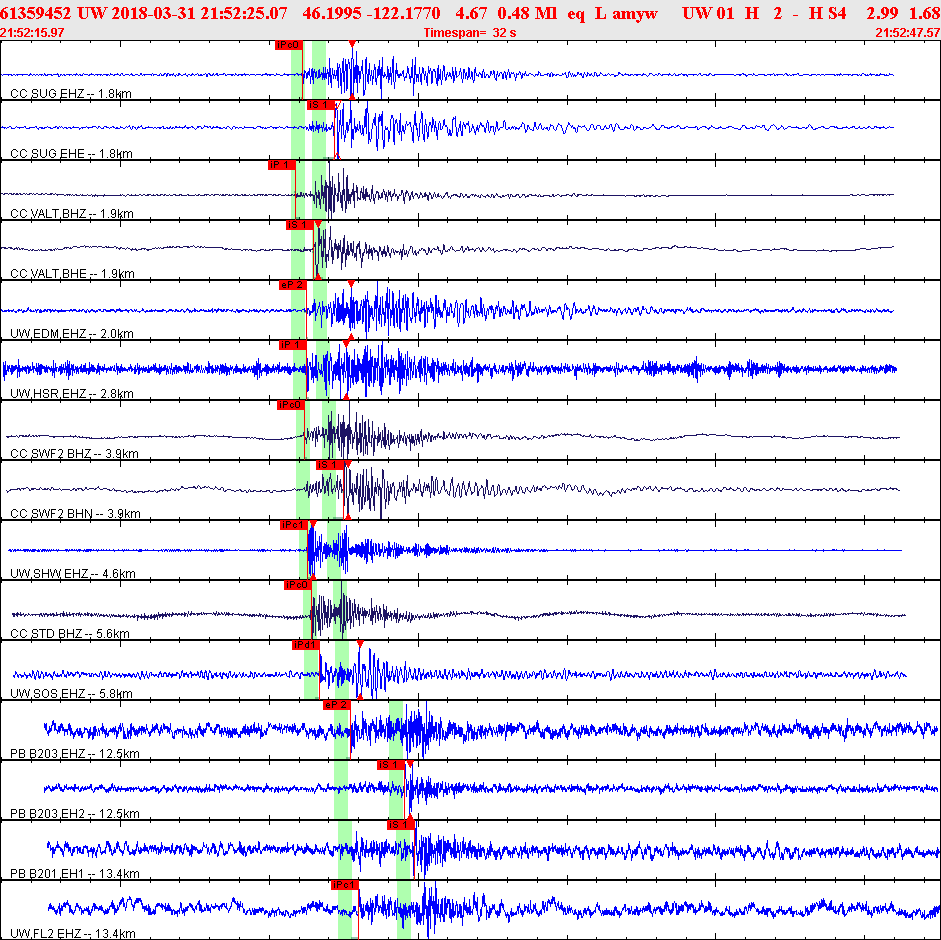
Task: Click the iPc0 pick flag on CC.SUG.EHZ
Action: point(289,45)
